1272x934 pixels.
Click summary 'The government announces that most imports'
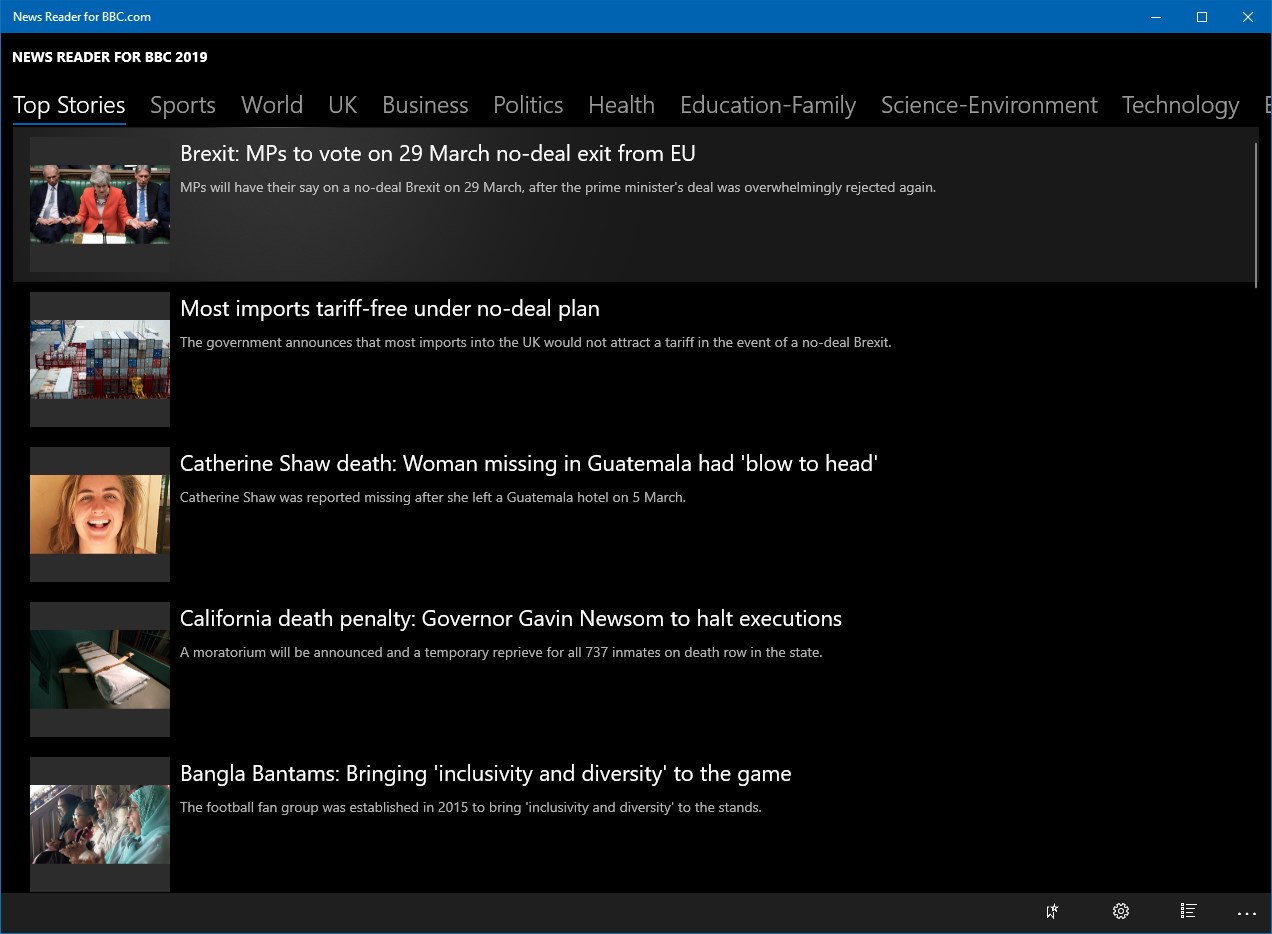click(x=536, y=342)
